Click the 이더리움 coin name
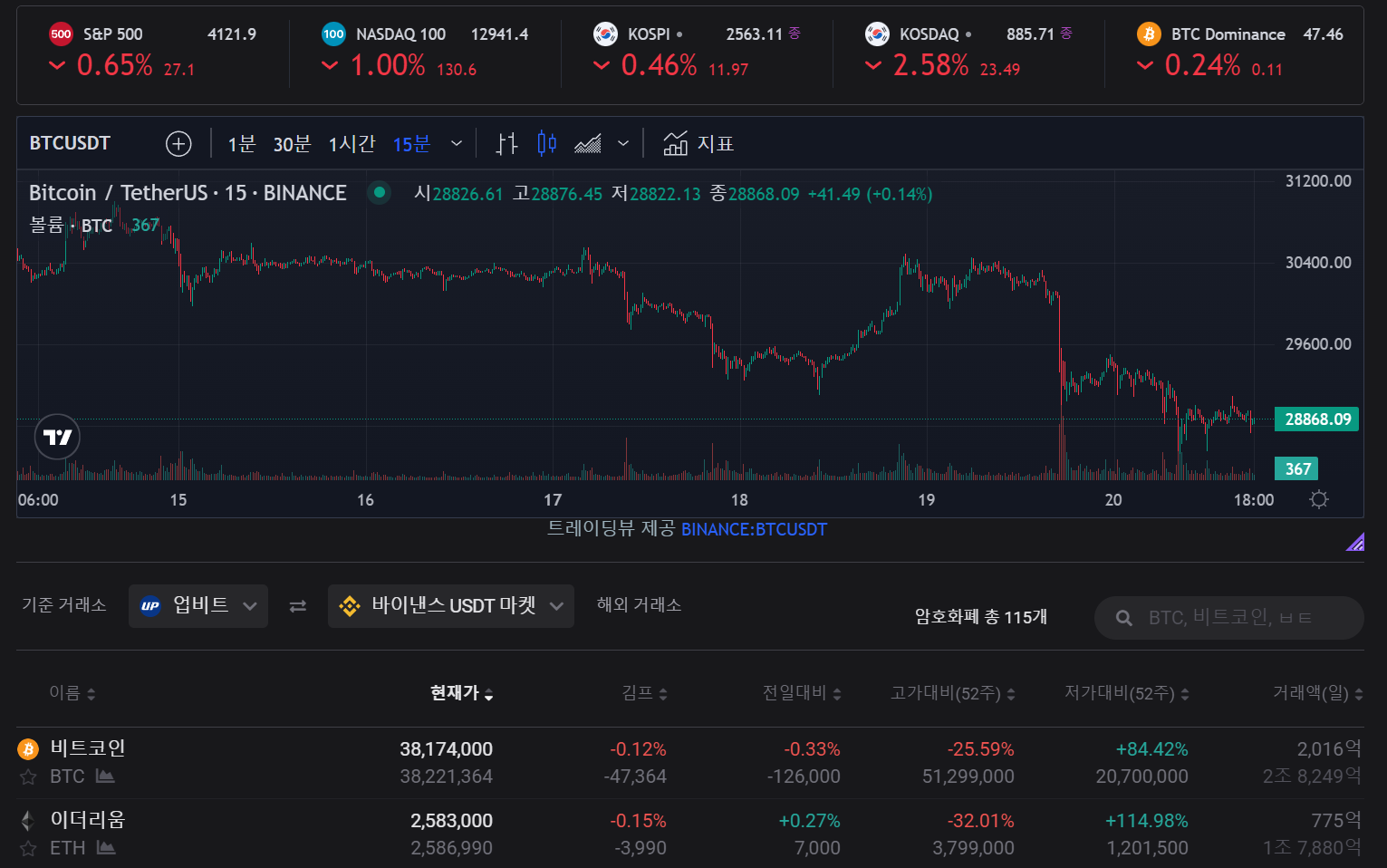Viewport: 1387px width, 868px height. point(88,820)
